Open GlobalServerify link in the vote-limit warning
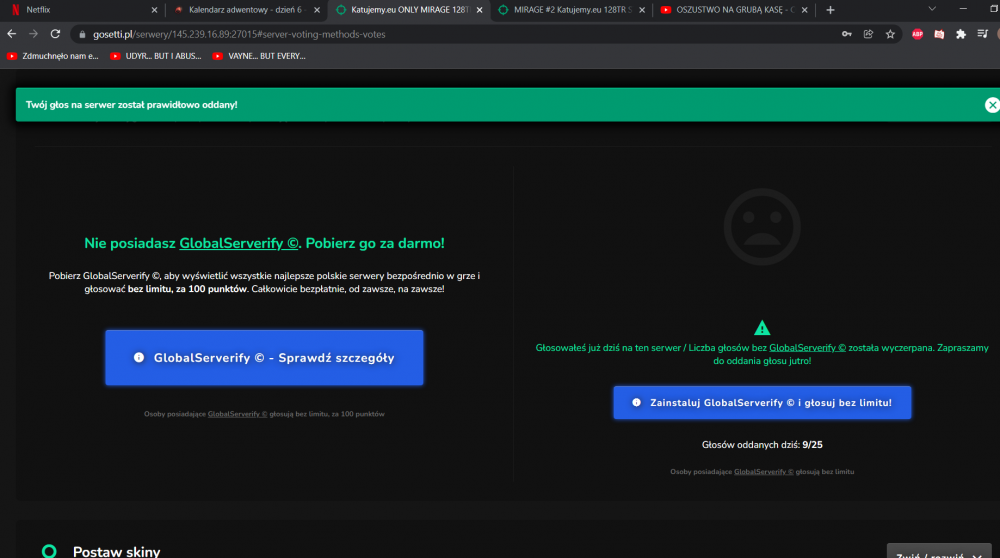The image size is (1000, 558). click(807, 348)
